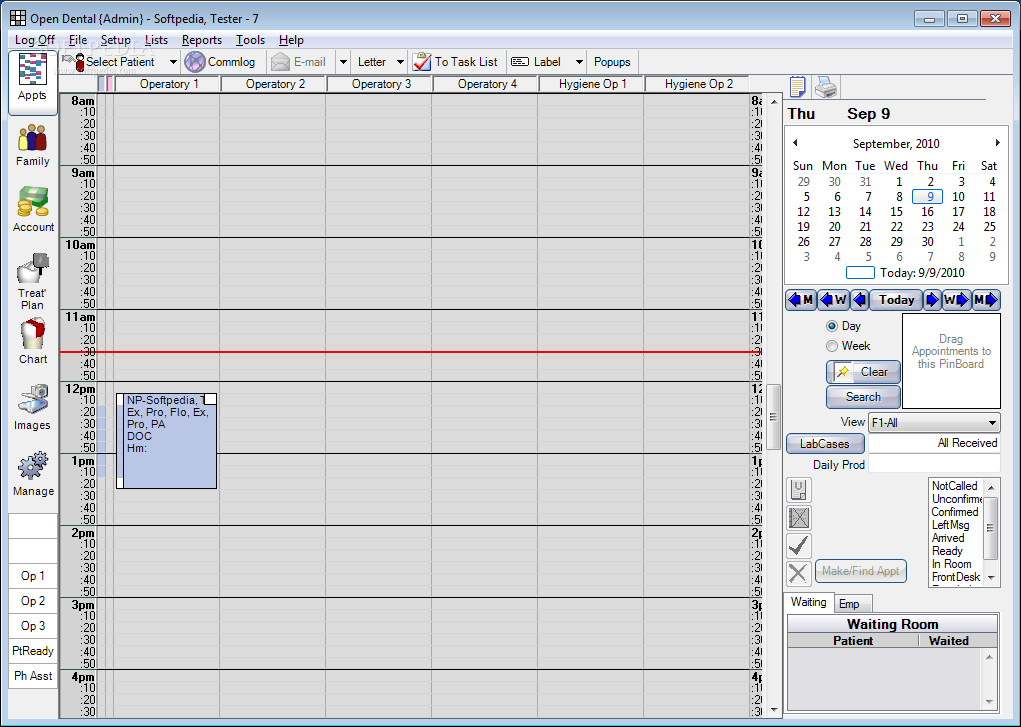The height and width of the screenshot is (727, 1021).
Task: Go back one month with M arrow
Action: pyautogui.click(x=801, y=300)
